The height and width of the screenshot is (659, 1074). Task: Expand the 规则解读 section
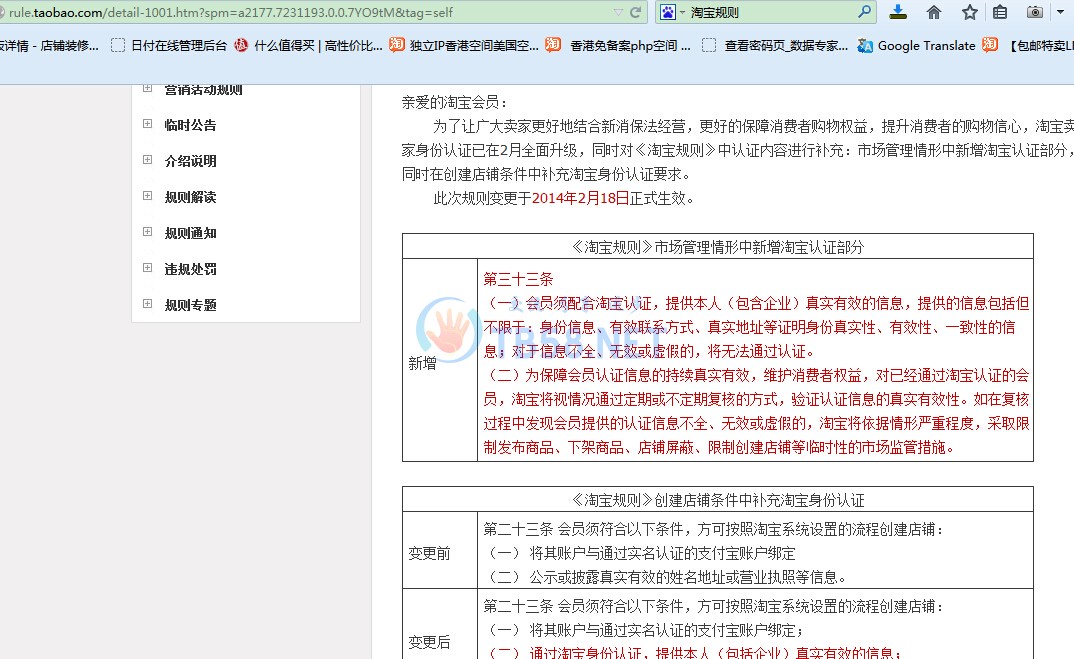(147, 196)
